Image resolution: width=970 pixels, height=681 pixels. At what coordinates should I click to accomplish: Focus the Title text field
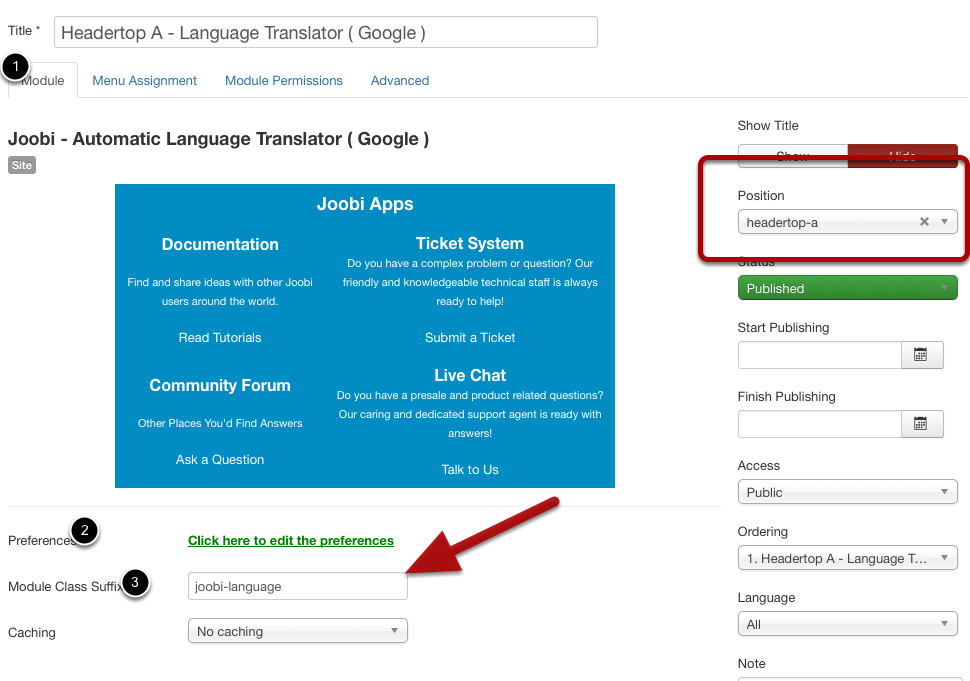click(325, 32)
